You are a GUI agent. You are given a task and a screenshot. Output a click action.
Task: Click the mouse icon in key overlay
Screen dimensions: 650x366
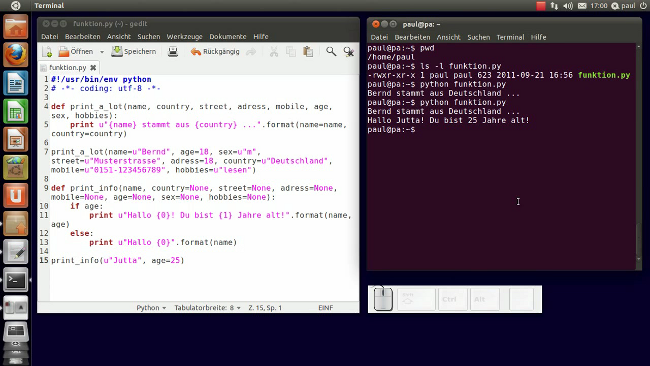click(383, 299)
